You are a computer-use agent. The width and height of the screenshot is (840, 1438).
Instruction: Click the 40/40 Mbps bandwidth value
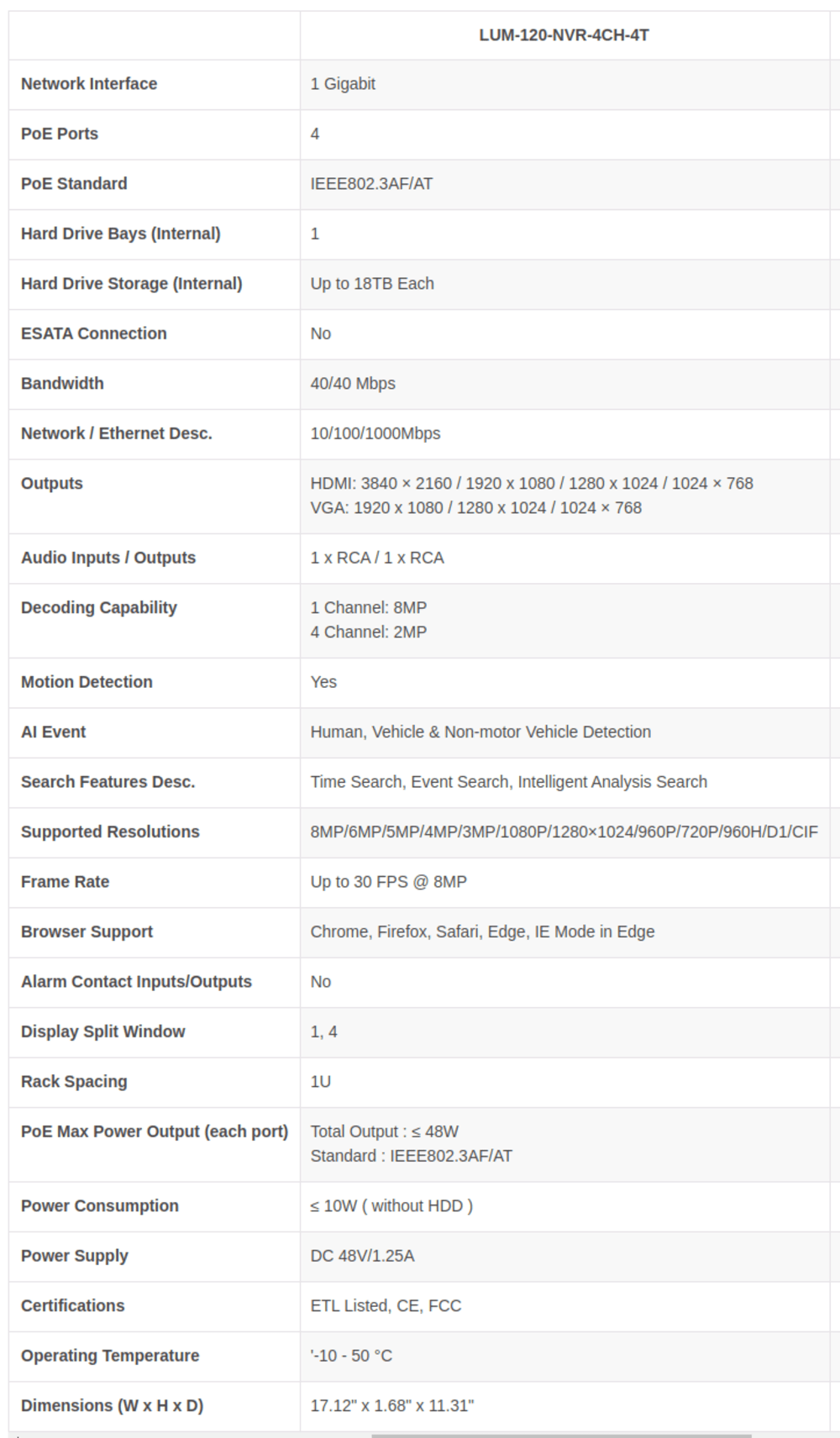(353, 384)
